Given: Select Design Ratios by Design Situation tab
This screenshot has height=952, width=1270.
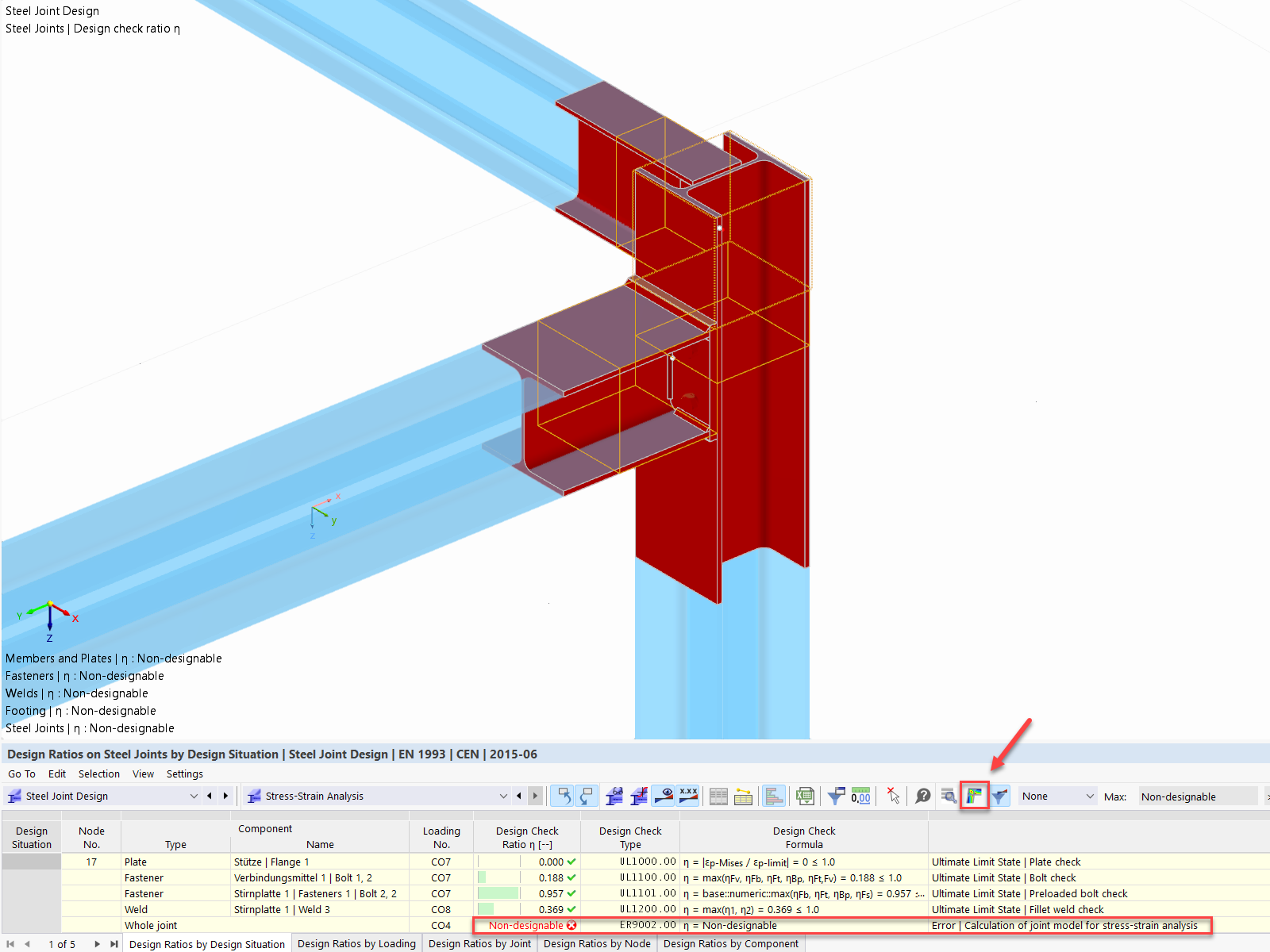Looking at the screenshot, I should point(207,943).
